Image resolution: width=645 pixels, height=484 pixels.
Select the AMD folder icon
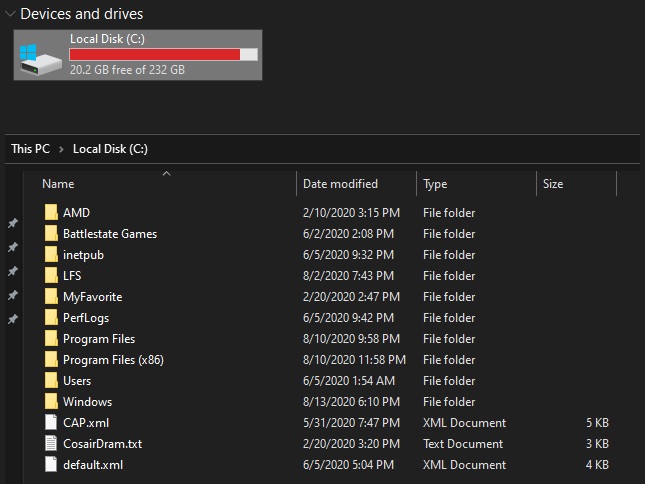point(51,213)
